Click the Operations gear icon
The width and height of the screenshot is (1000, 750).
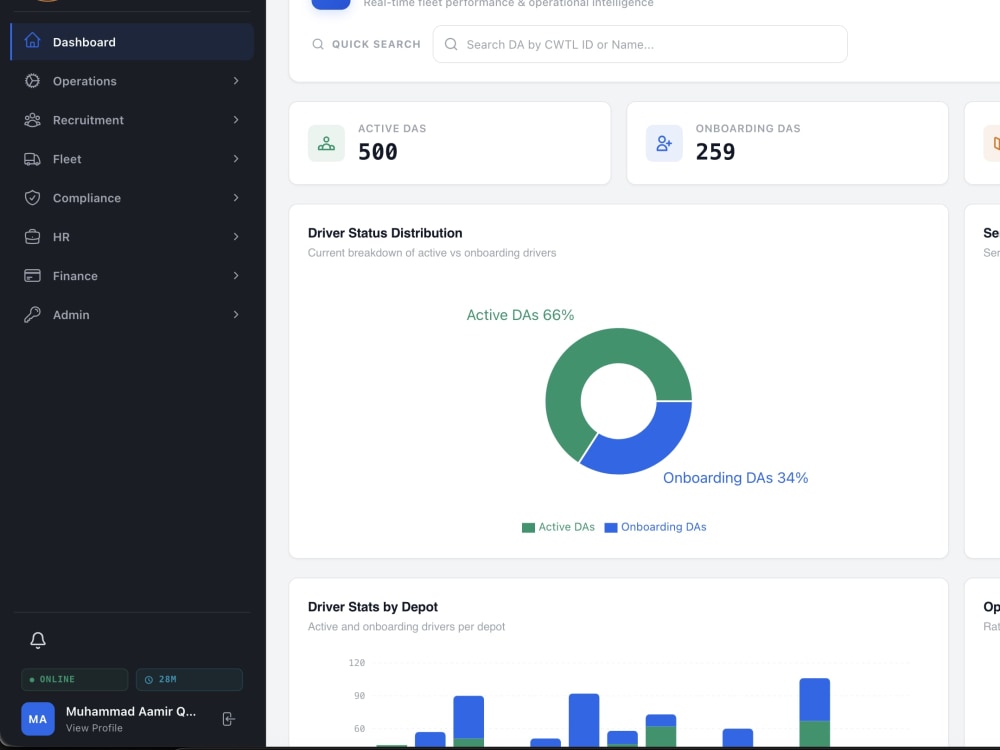pyautogui.click(x=32, y=80)
